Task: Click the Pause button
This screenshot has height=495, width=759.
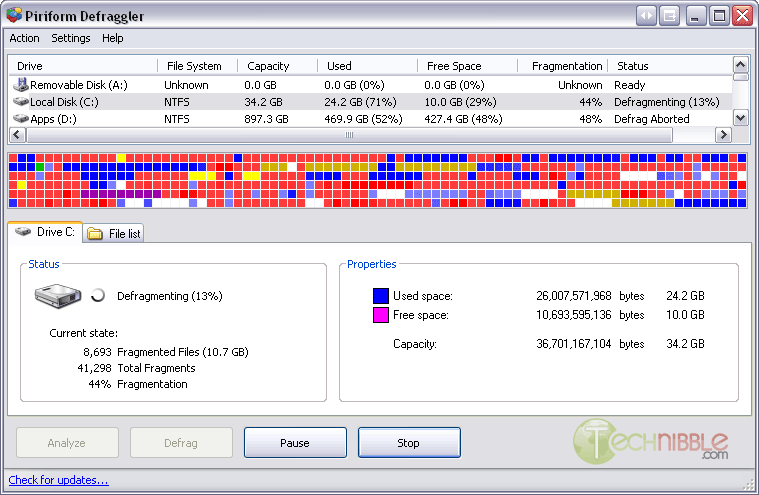Action: click(x=295, y=443)
